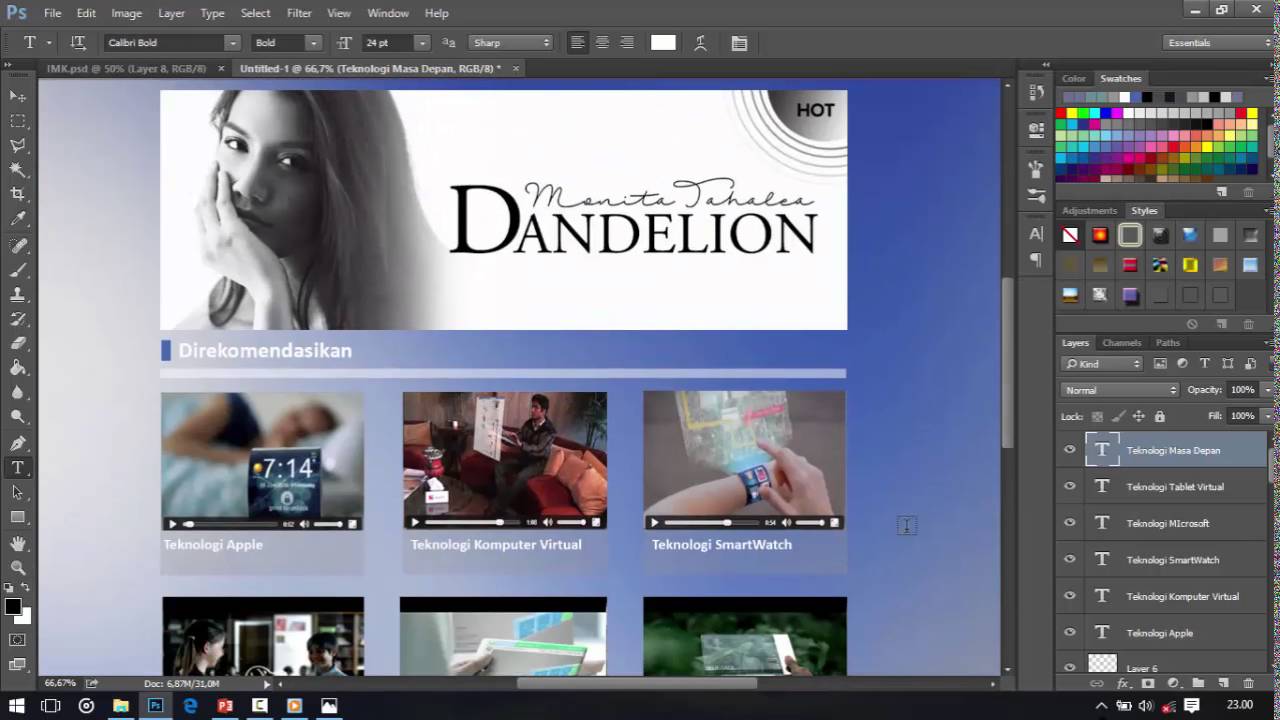Image resolution: width=1280 pixels, height=720 pixels.
Task: Hide the Teknologi Masa Depan layer
Action: pyautogui.click(x=1070, y=450)
